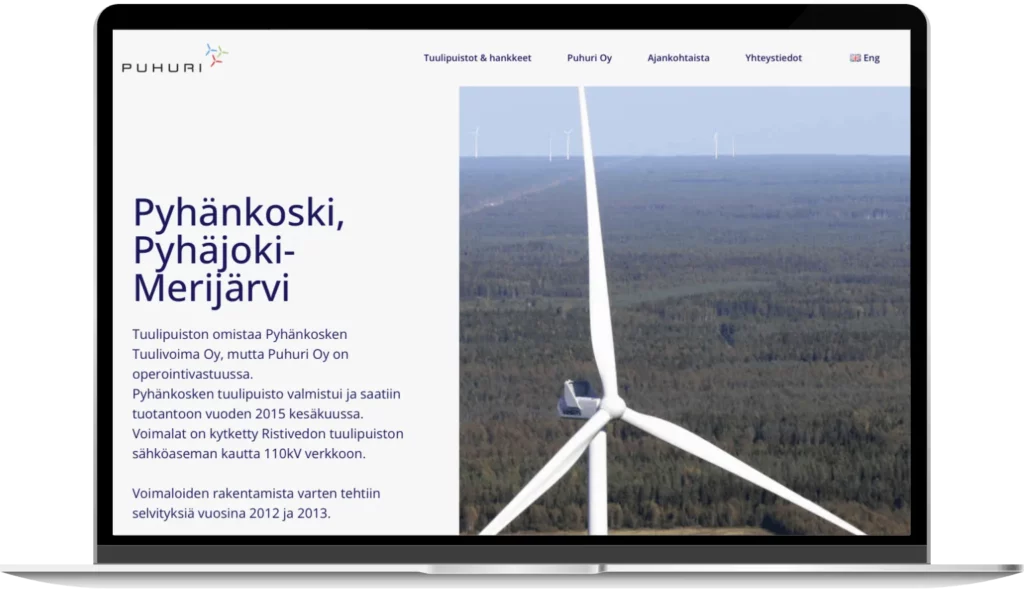Open Tuulipuistot & hankkeet menu

(x=477, y=57)
